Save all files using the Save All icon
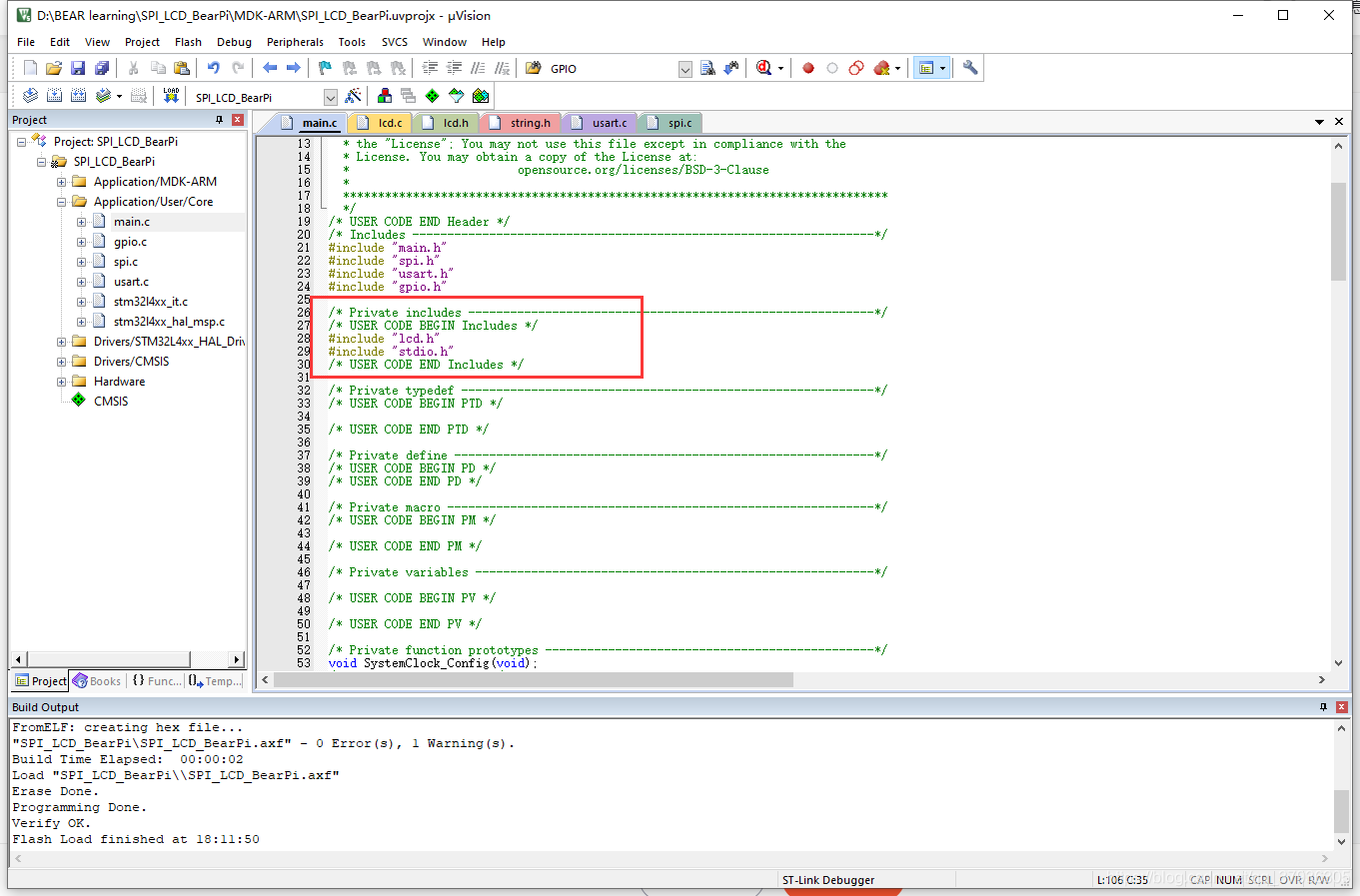 pyautogui.click(x=102, y=68)
